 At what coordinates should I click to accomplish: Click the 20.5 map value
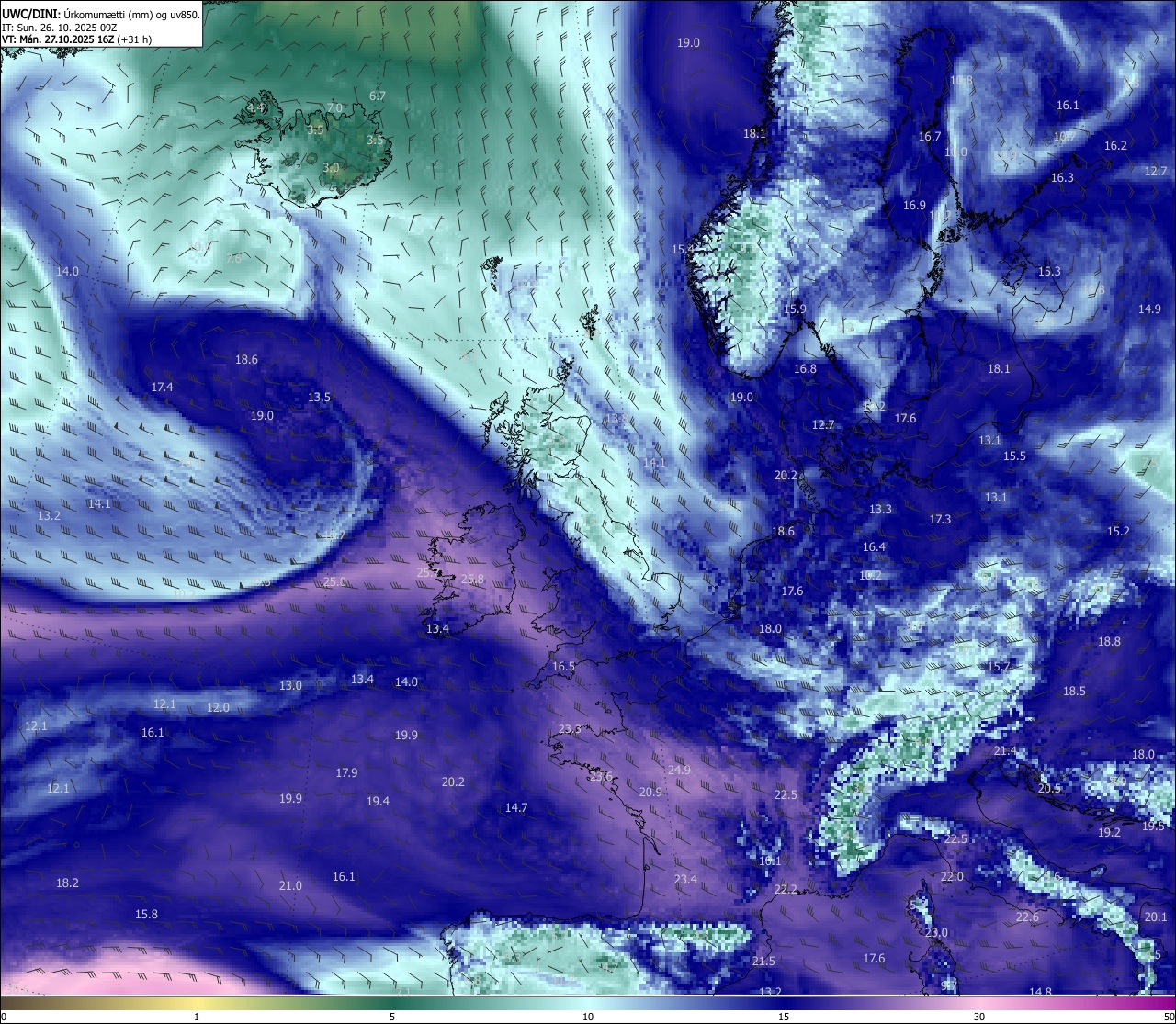[x=1049, y=788]
